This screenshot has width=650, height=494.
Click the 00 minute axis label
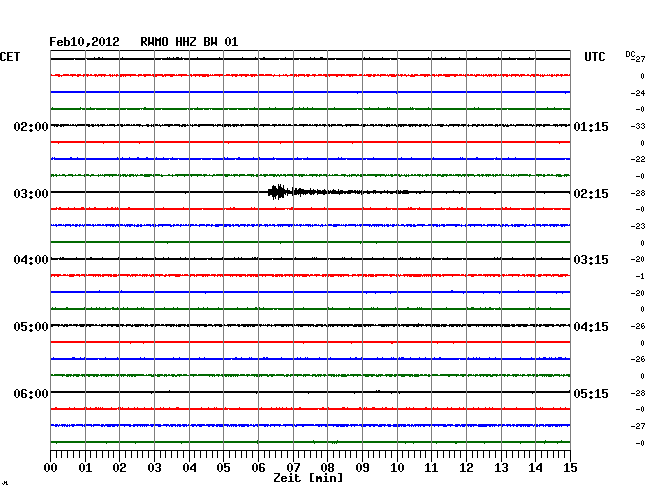[x=51, y=468]
